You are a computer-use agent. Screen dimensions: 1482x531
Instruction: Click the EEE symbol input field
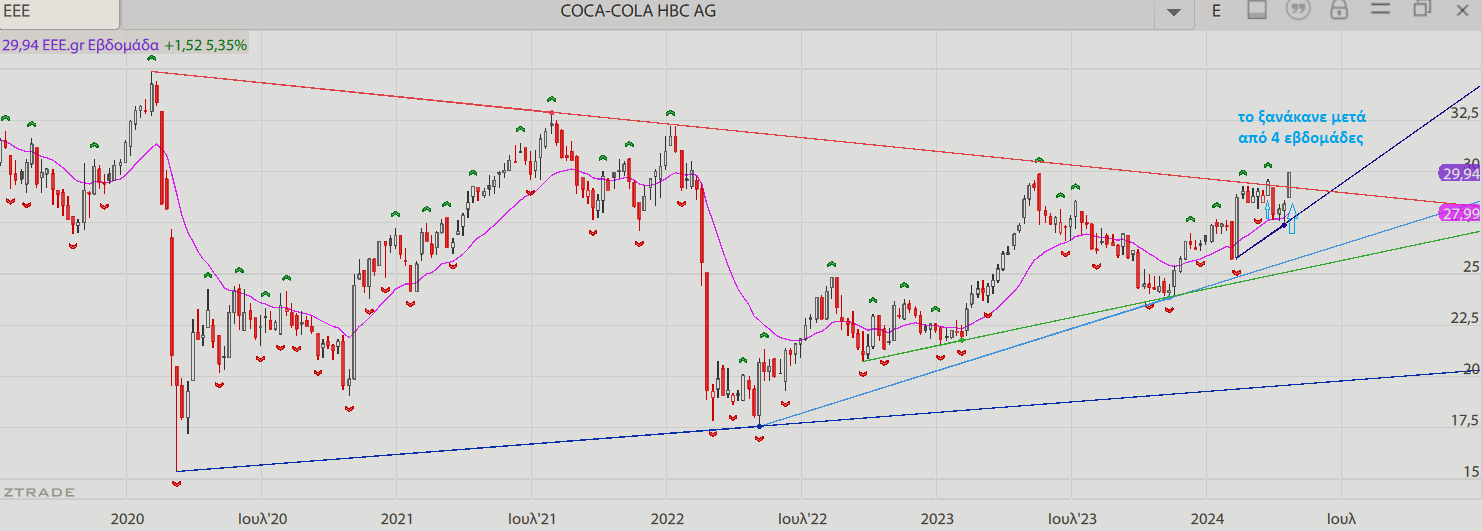pos(60,12)
